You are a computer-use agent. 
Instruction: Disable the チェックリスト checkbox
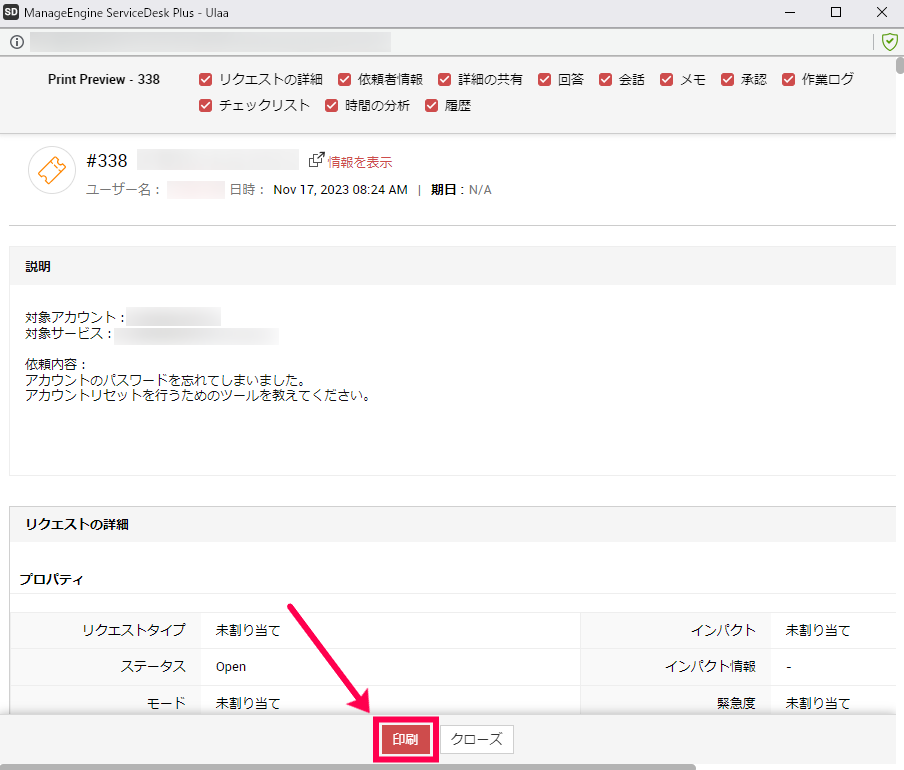(205, 105)
